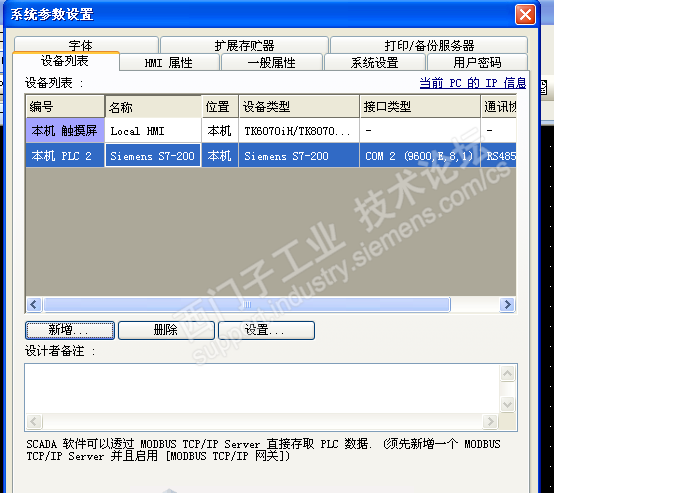683x493 pixels.
Task: Click Siemens S7-200 in the 设备类型 column
Action: 299,156
